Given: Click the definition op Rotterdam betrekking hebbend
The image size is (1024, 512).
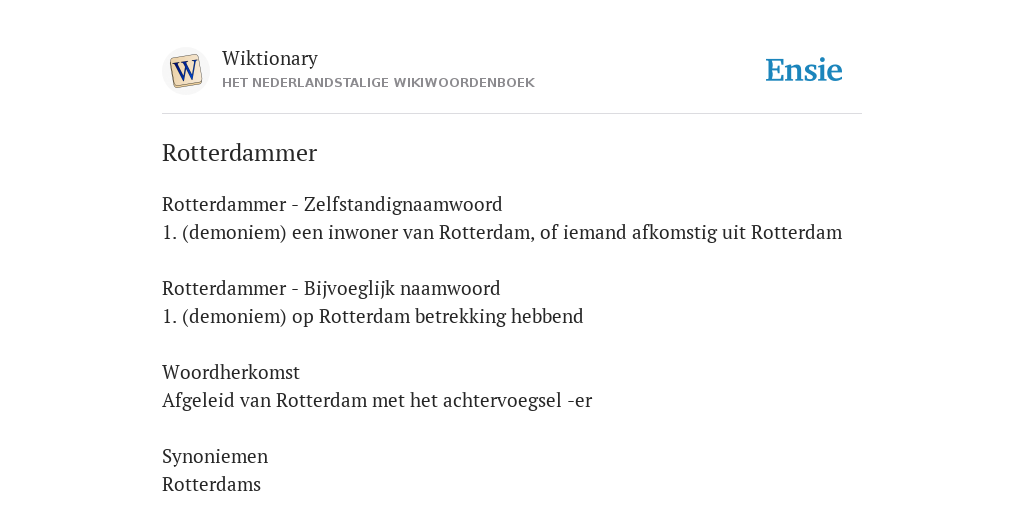Looking at the screenshot, I should tap(372, 317).
